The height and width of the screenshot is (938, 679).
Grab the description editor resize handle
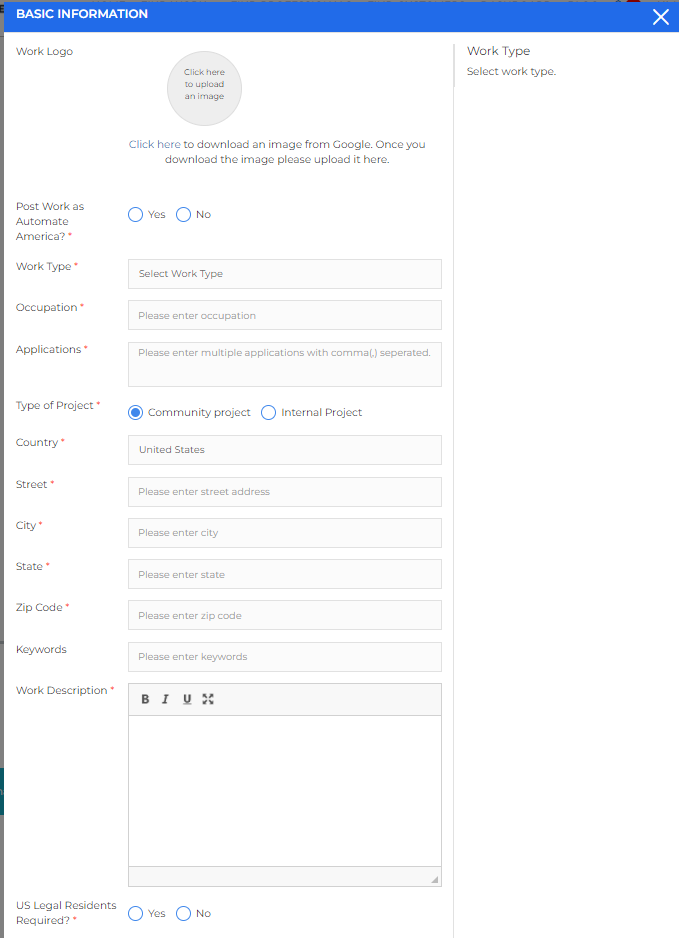pos(435,879)
